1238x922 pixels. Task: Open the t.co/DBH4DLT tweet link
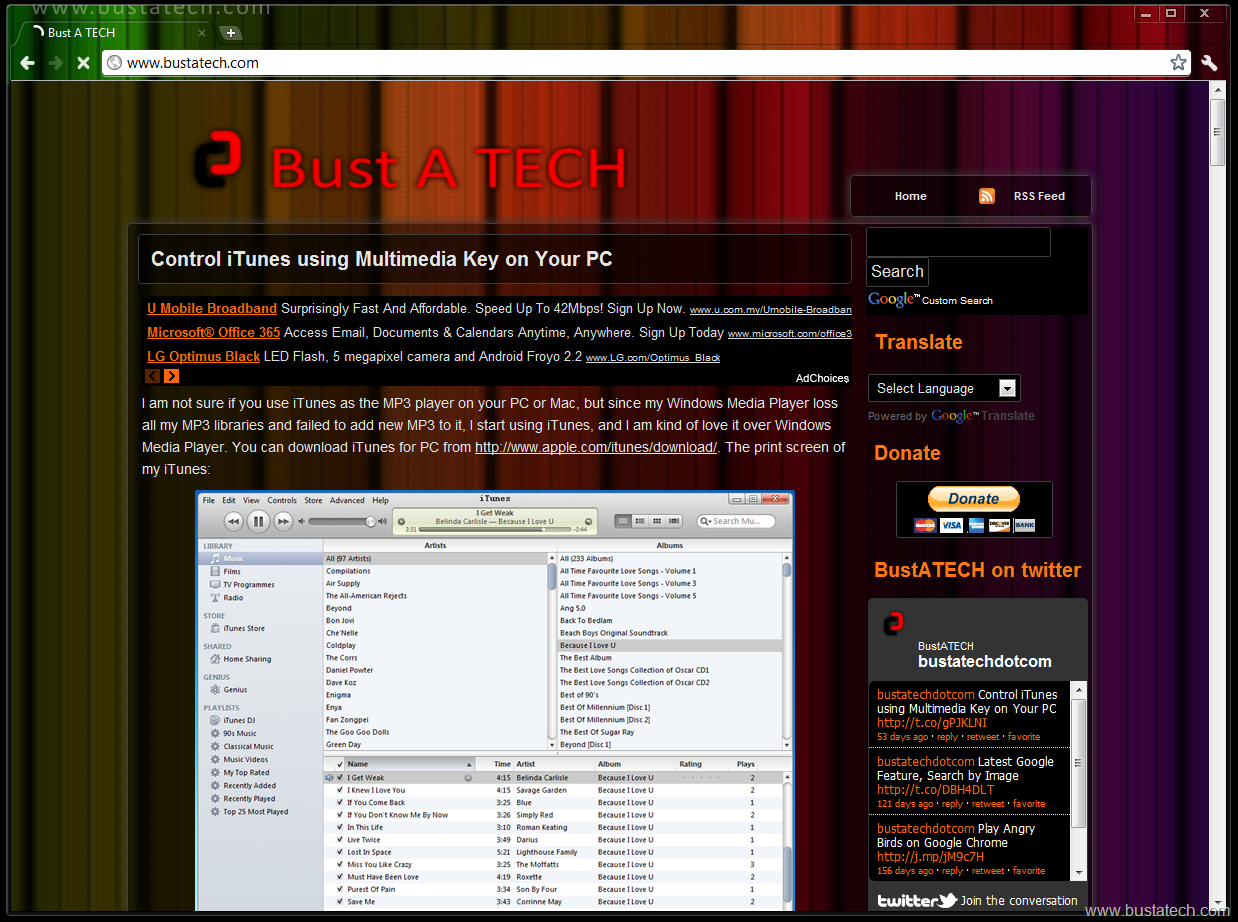[x=936, y=790]
